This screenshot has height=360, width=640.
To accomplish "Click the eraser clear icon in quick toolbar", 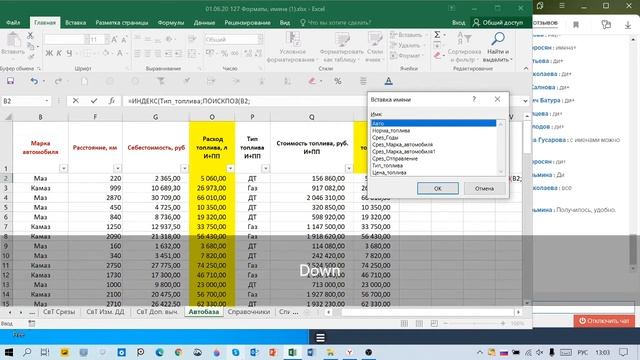I will pos(312,81).
